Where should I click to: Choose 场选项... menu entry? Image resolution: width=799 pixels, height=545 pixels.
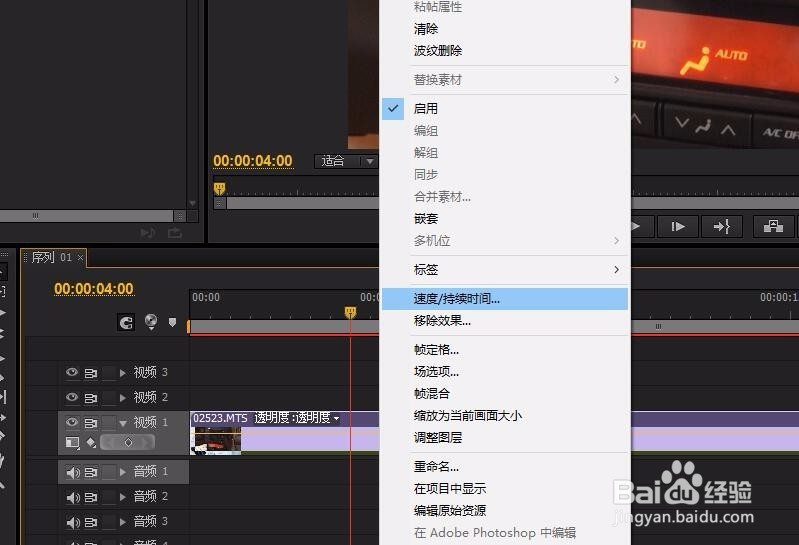tap(504, 371)
